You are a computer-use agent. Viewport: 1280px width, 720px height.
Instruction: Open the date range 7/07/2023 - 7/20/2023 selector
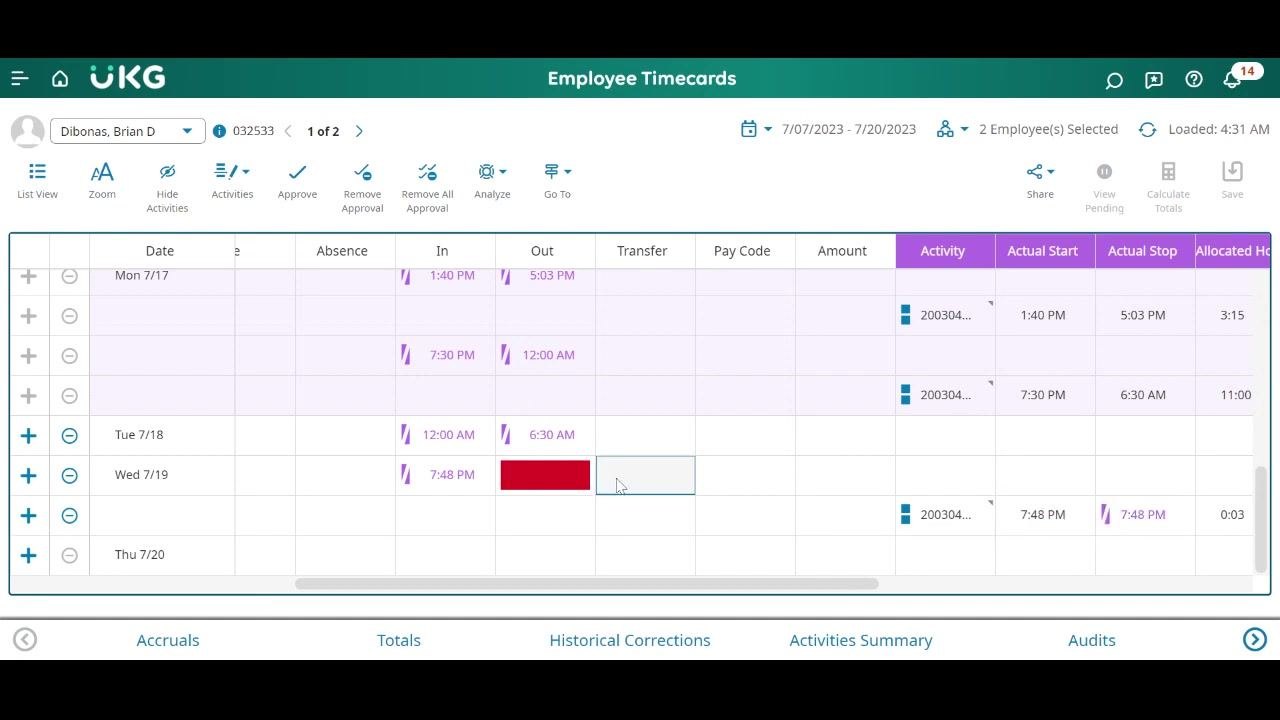pyautogui.click(x=828, y=129)
